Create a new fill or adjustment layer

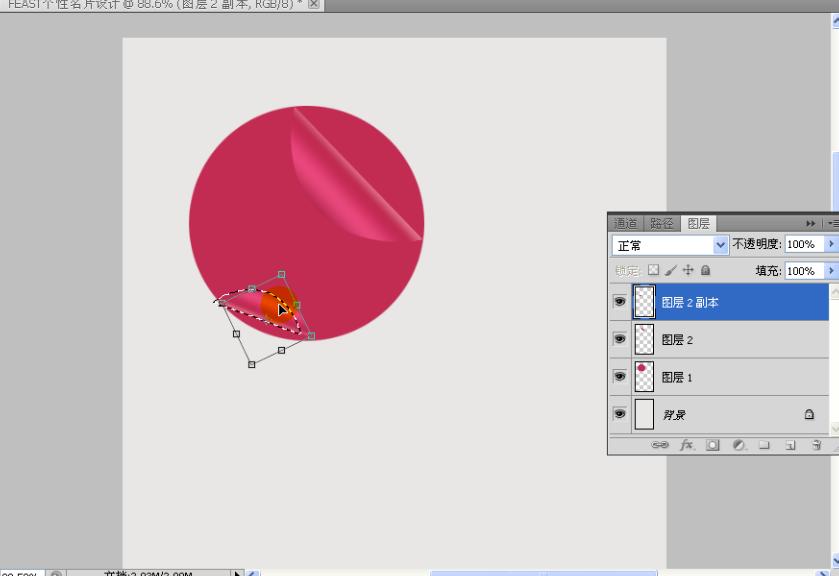738,444
